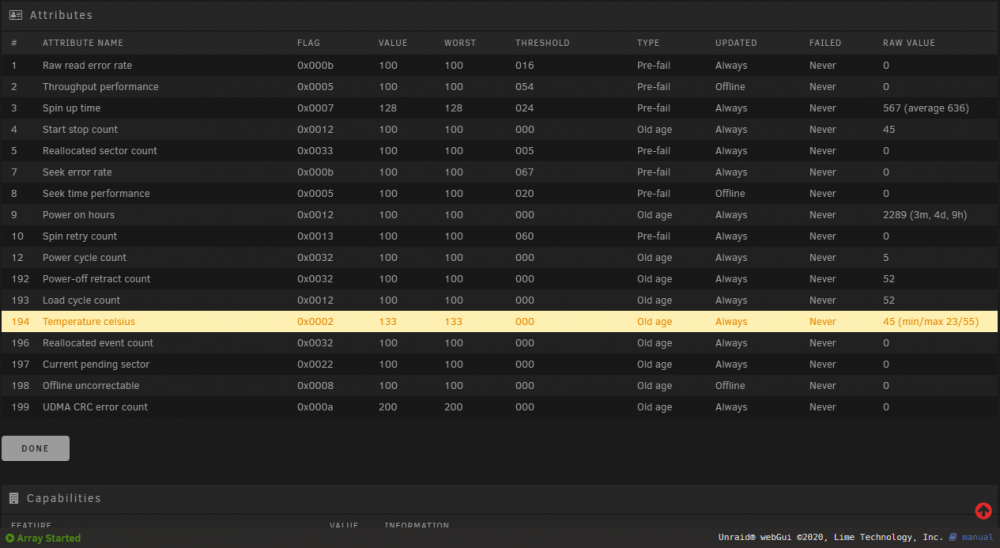Click the ATTRIBUTE NAME column header
Image resolution: width=1000 pixels, height=548 pixels.
83,43
